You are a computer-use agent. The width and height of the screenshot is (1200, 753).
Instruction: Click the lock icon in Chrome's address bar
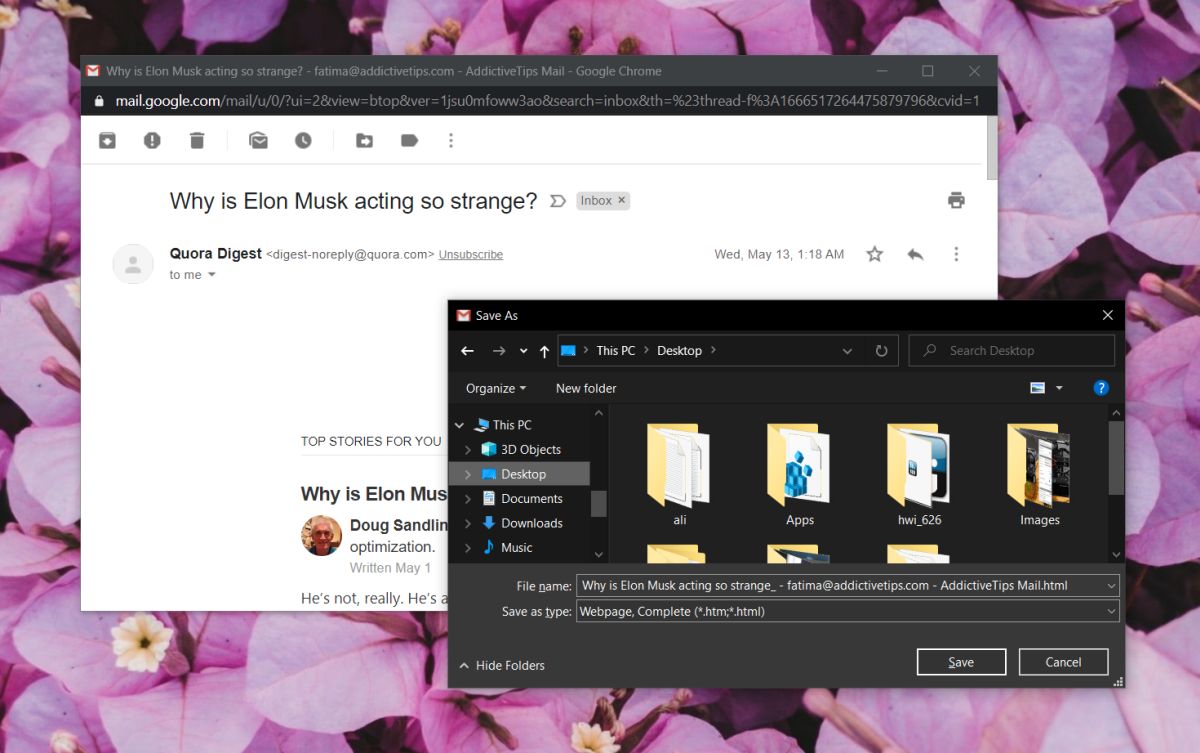[98, 101]
